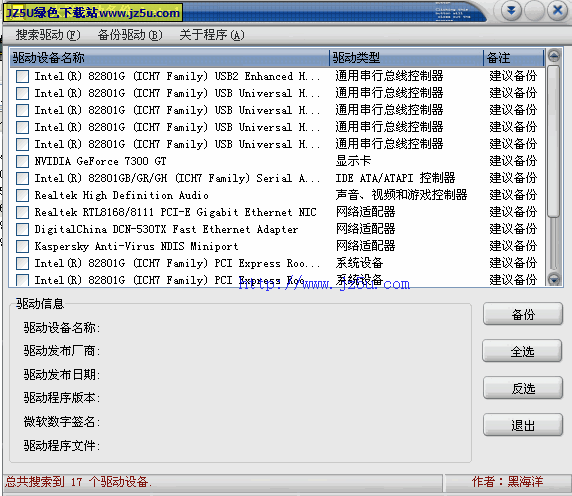572x496 pixels.
Task: Click the 驱动发布厂商 label
Action: pos(62,351)
